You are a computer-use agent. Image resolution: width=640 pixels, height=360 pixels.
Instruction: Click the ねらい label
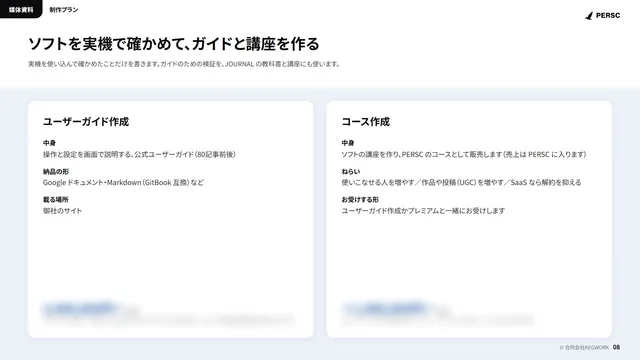351,171
